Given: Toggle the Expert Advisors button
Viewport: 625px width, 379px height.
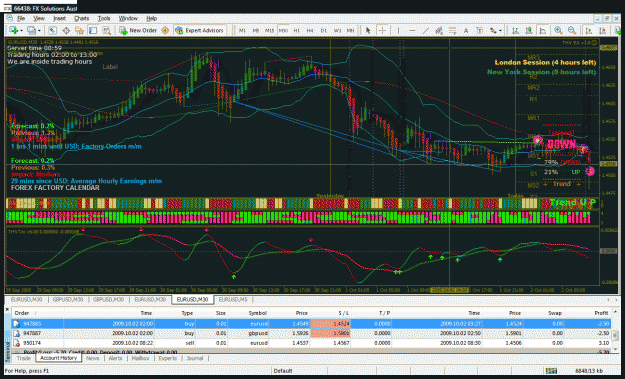Looking at the screenshot, I should click(199, 30).
